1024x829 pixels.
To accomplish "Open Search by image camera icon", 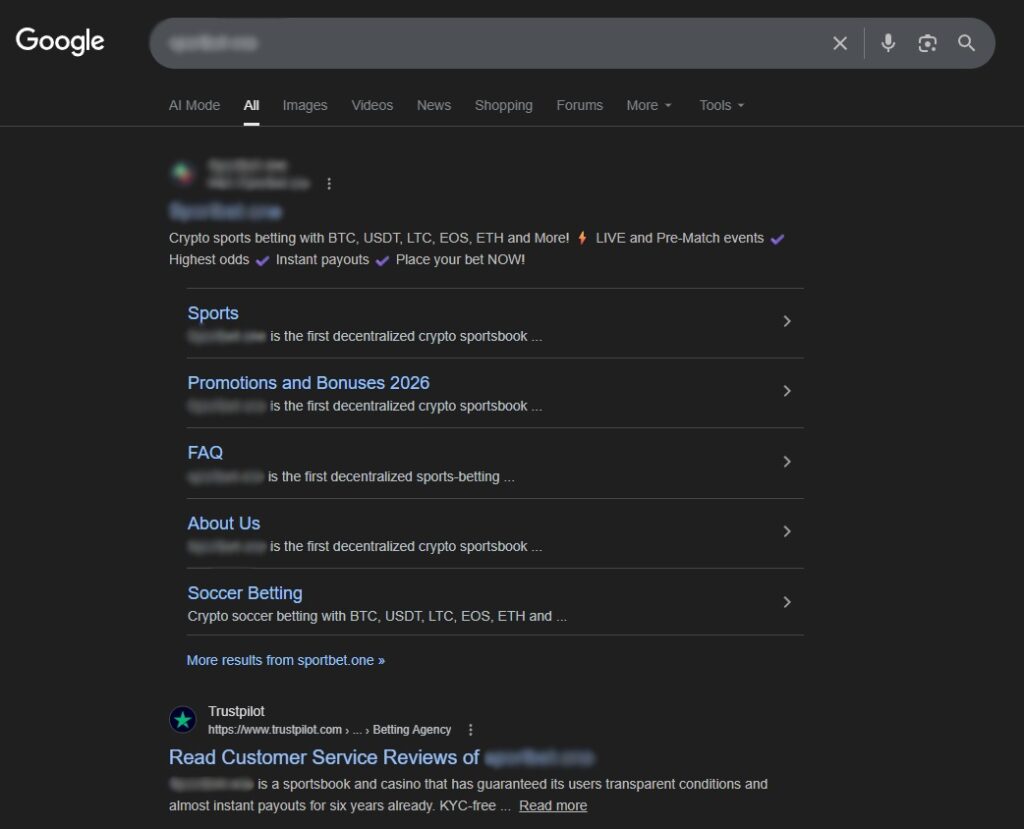I will 927,43.
